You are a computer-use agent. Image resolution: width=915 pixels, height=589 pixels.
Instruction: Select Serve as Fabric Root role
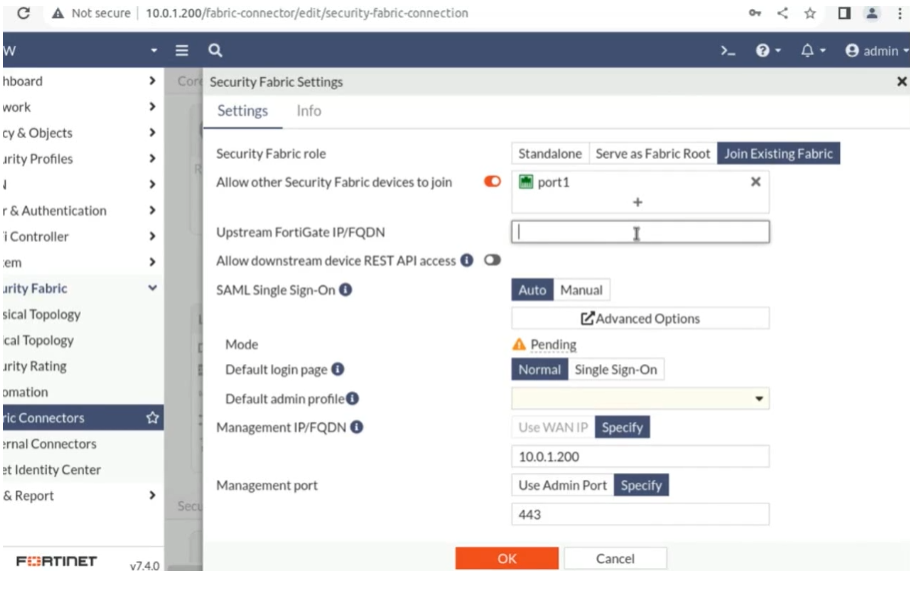coord(652,154)
